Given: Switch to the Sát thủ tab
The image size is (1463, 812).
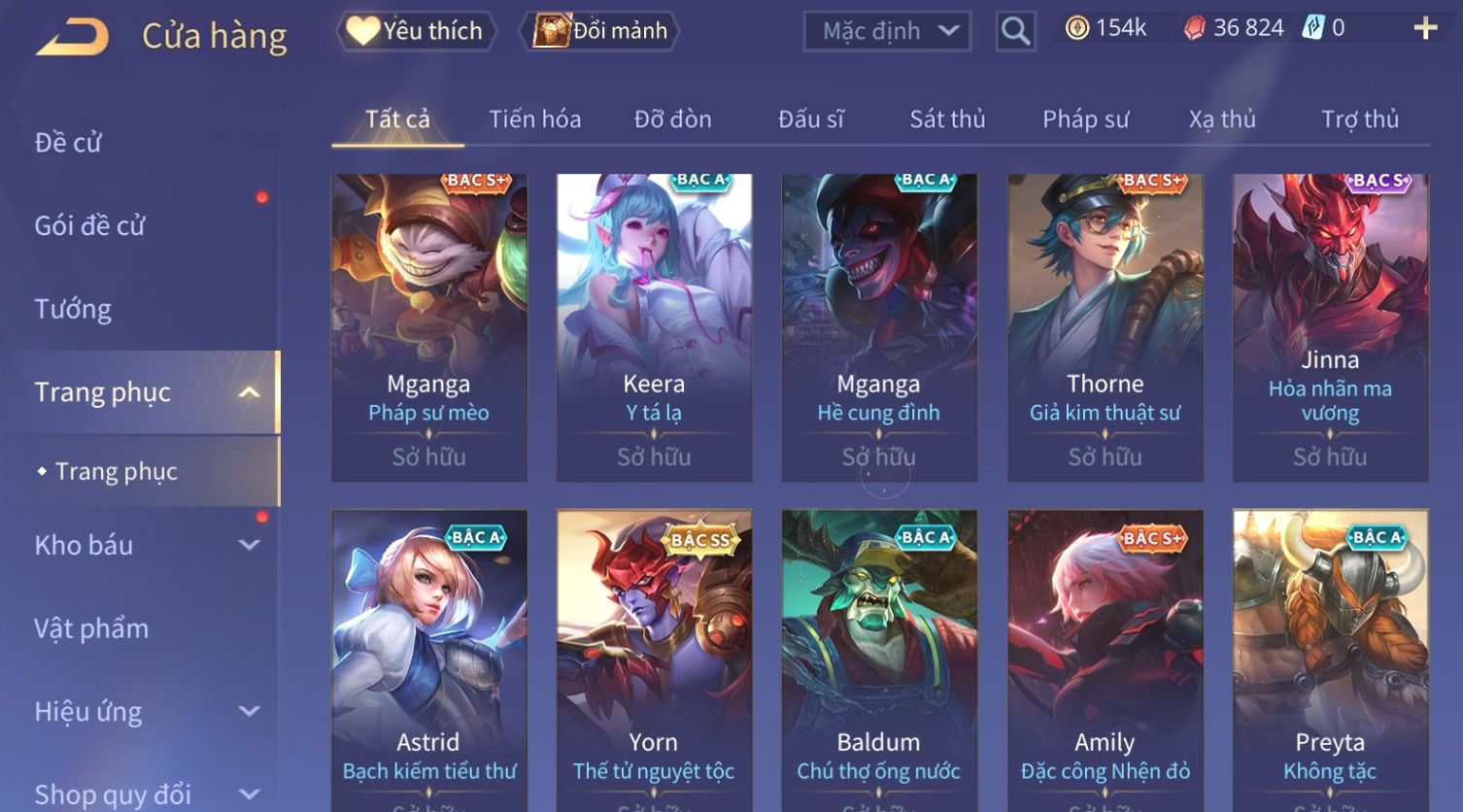Looking at the screenshot, I should 947,119.
